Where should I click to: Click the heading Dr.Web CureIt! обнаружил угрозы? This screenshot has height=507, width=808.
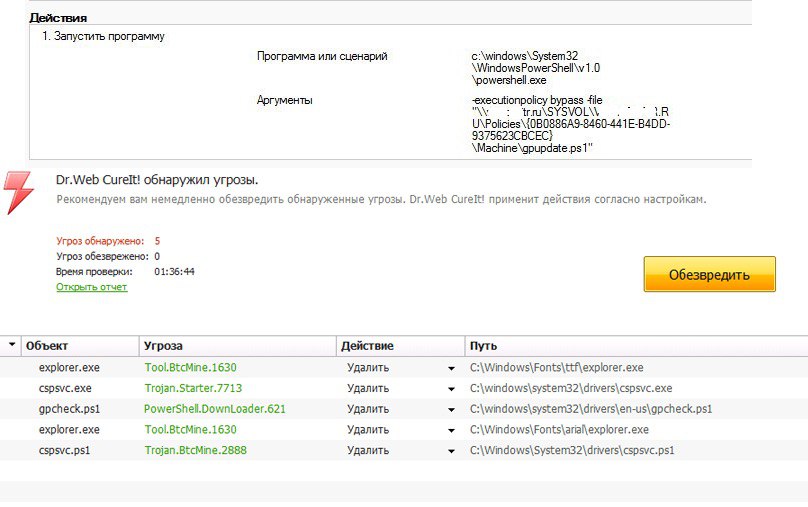point(157,180)
